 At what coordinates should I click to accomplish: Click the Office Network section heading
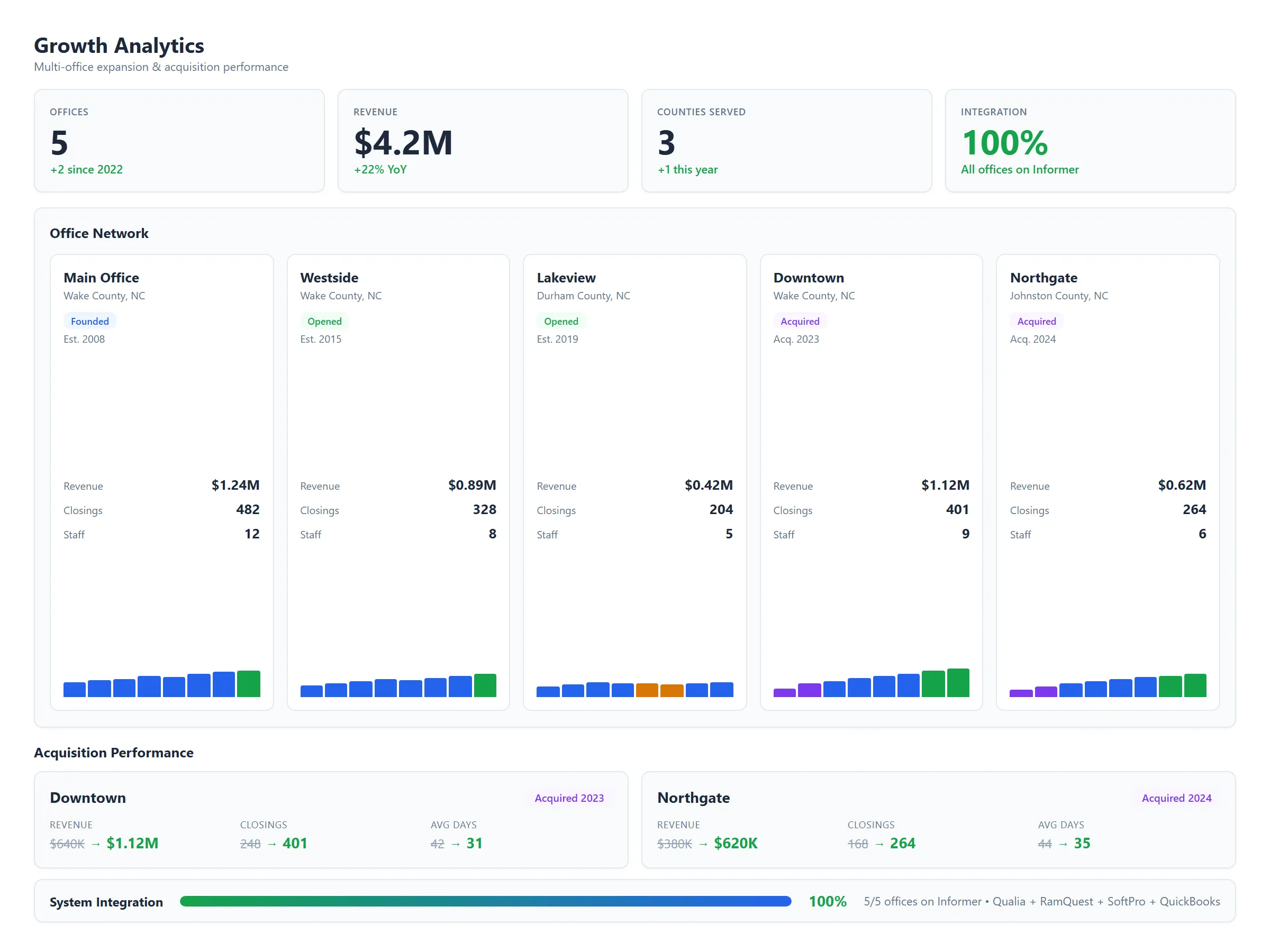99,233
